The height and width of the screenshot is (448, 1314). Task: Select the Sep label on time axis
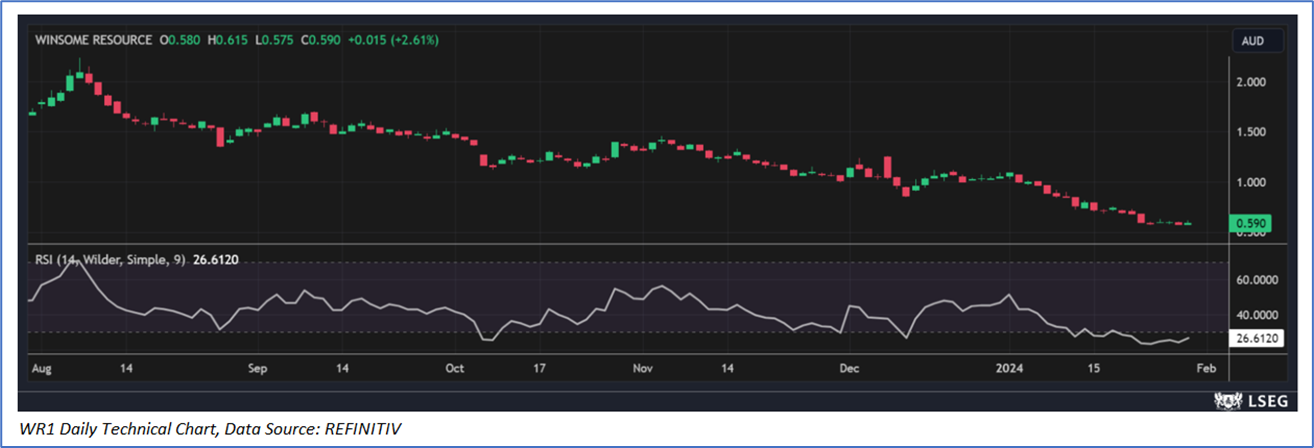click(258, 369)
